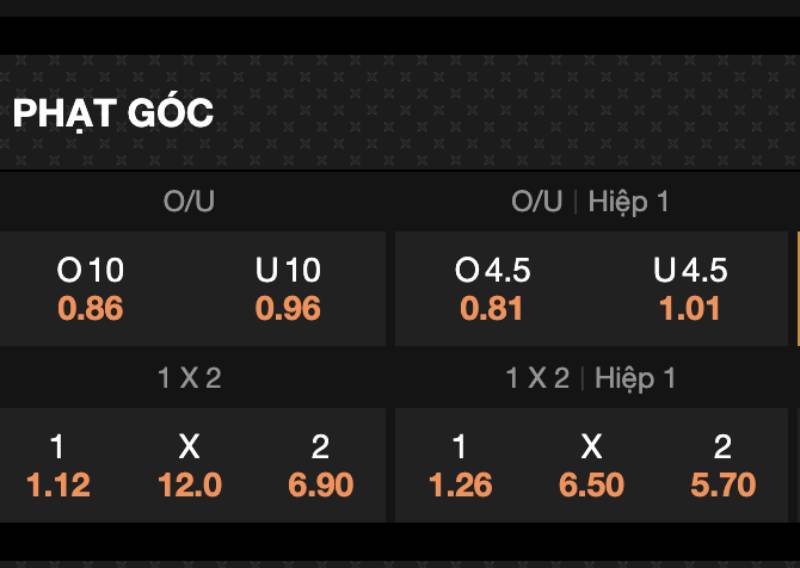The width and height of the screenshot is (800, 568).
Task: Choose first-half draw at 6.50
Action: 591,466
